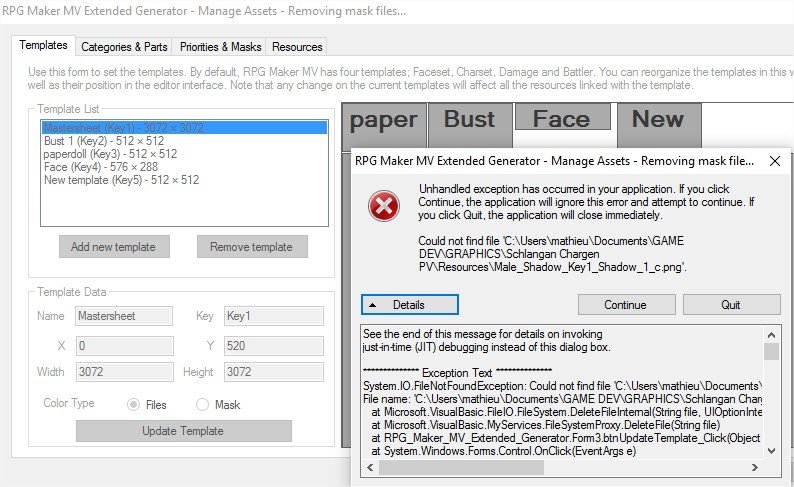The width and height of the screenshot is (794, 487).
Task: Open the Resources tab
Action: [x=297, y=47]
